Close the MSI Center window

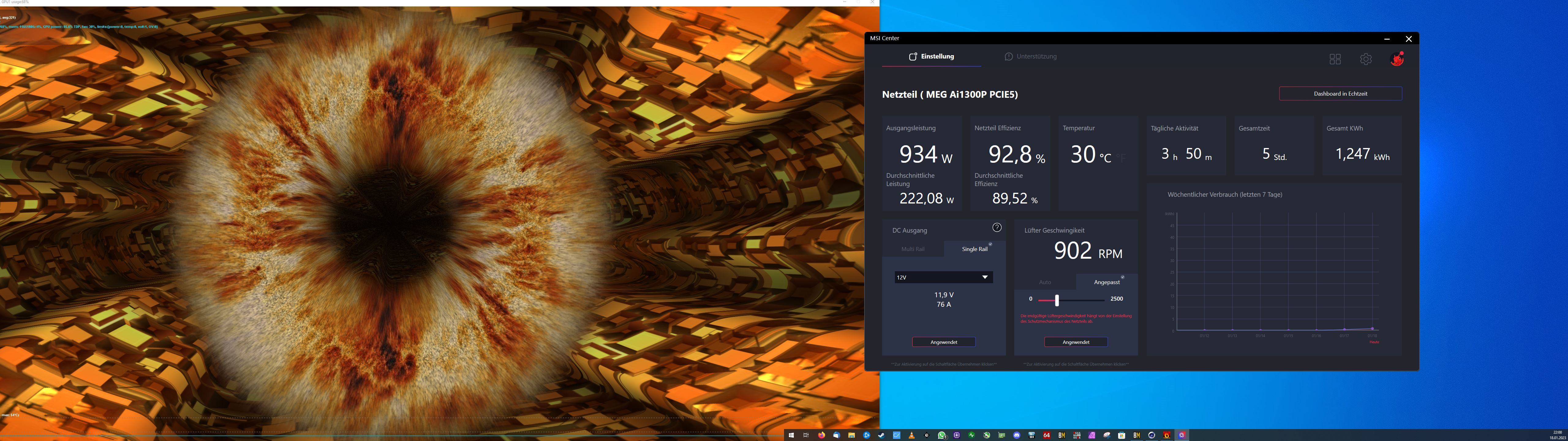[x=1408, y=38]
